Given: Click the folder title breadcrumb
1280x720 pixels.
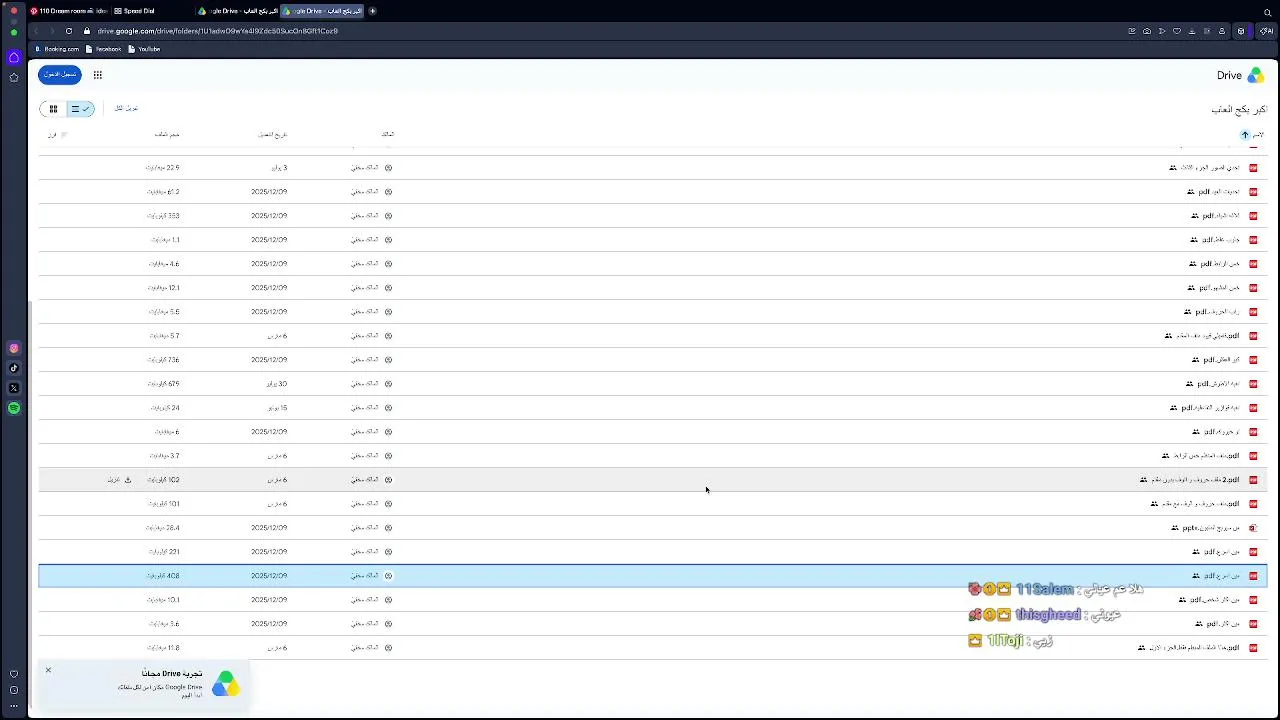Looking at the screenshot, I should pyautogui.click(x=1239, y=109).
